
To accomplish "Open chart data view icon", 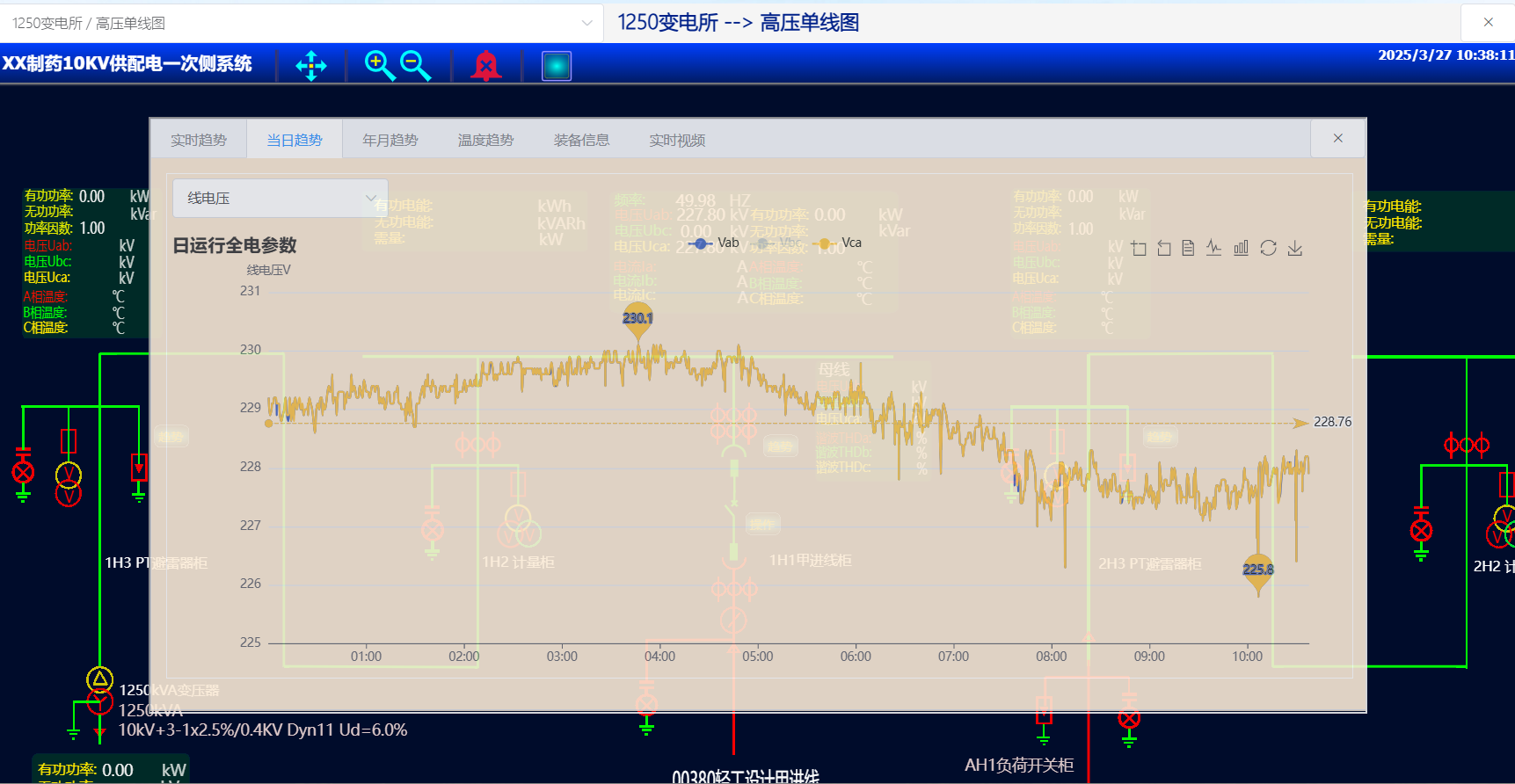I will click(1188, 249).
